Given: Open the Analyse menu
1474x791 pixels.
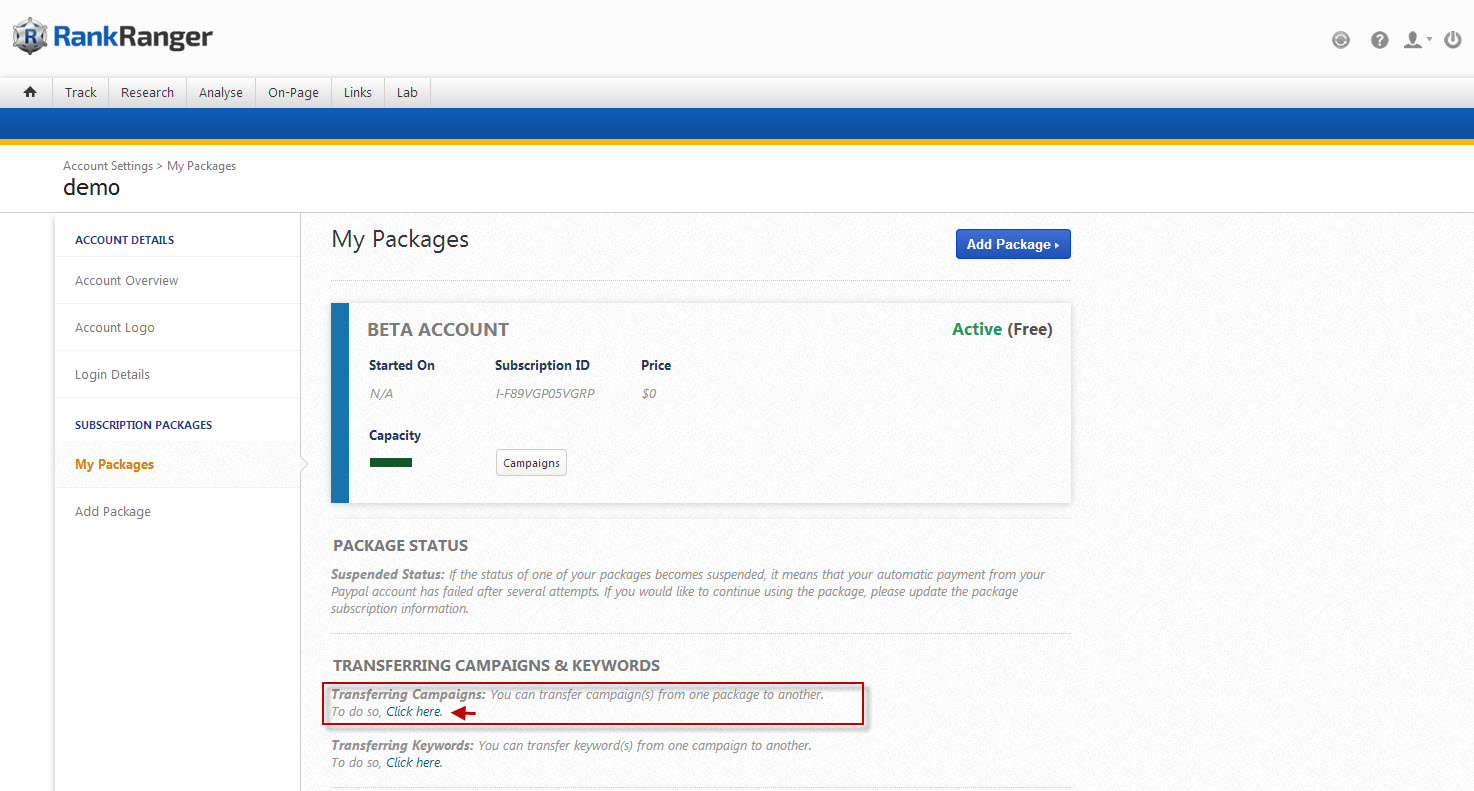Looking at the screenshot, I should (220, 92).
